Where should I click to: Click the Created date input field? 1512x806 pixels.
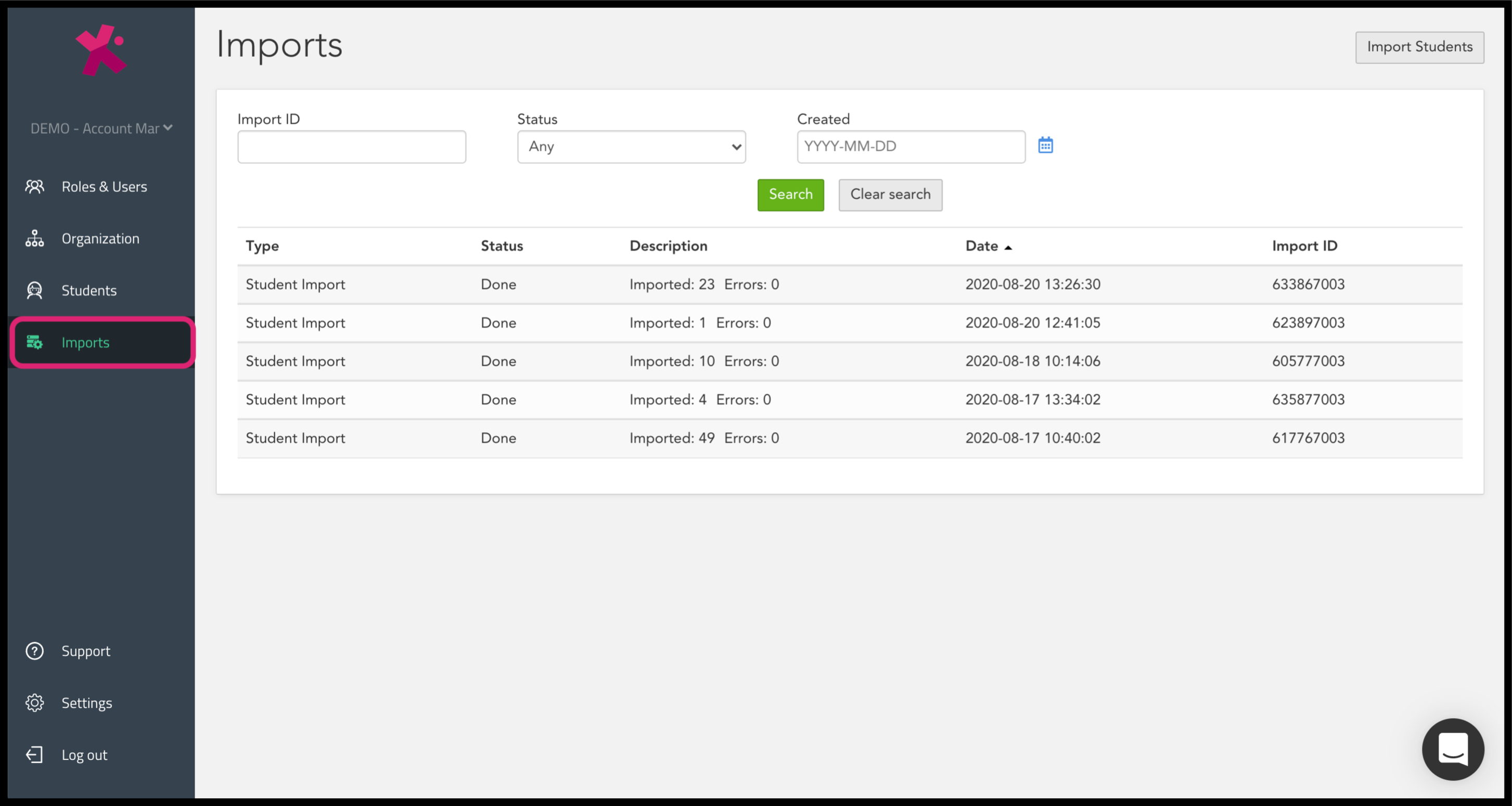[911, 147]
